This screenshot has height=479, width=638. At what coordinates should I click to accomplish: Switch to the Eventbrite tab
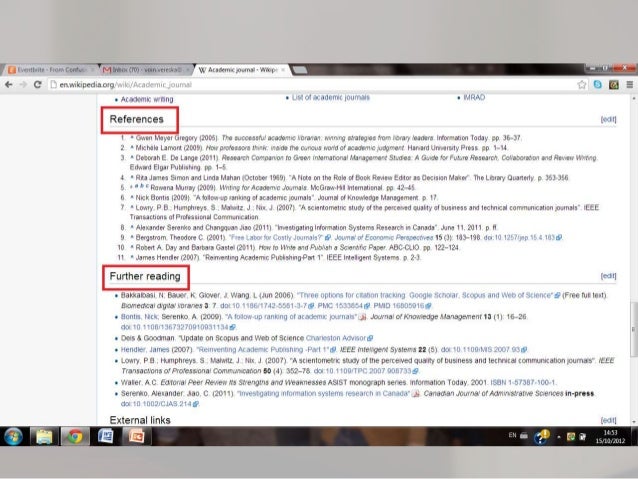(x=51, y=70)
